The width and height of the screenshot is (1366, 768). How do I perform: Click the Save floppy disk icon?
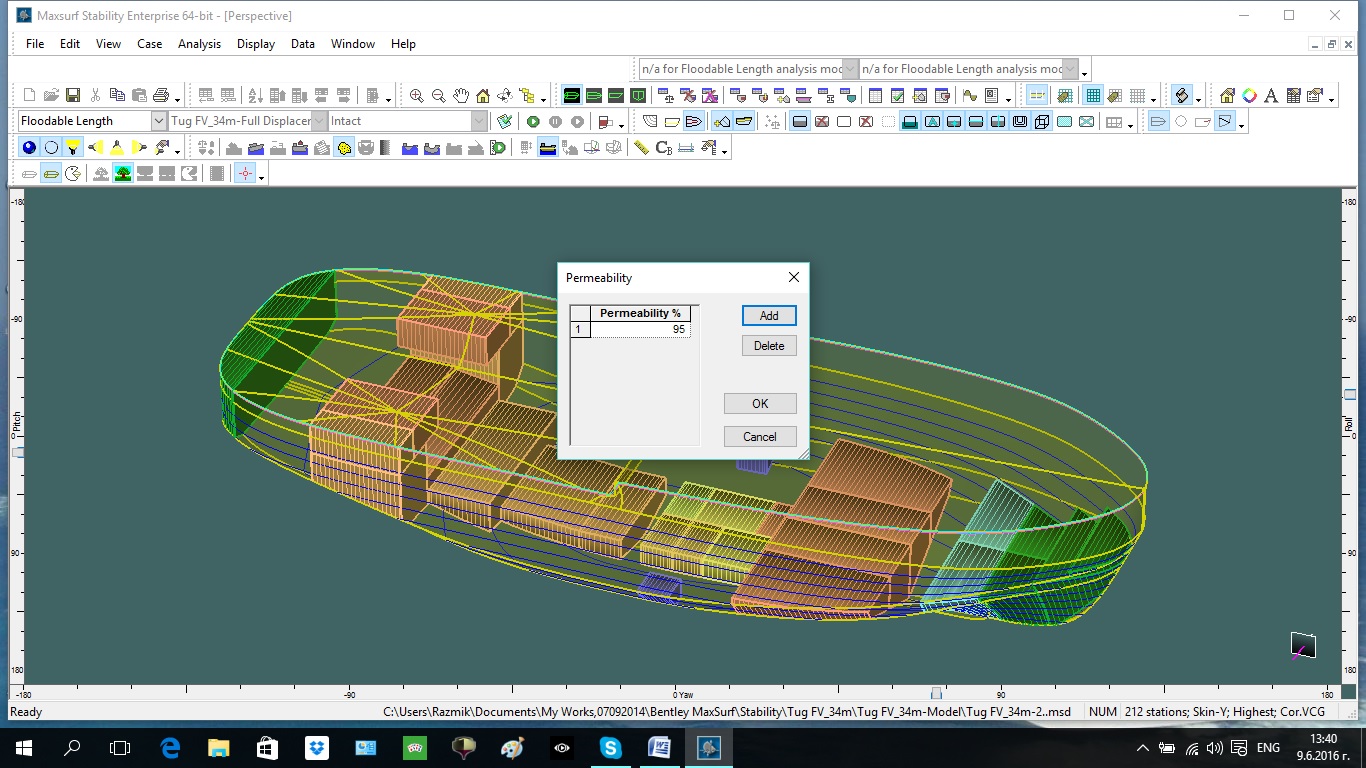73,96
